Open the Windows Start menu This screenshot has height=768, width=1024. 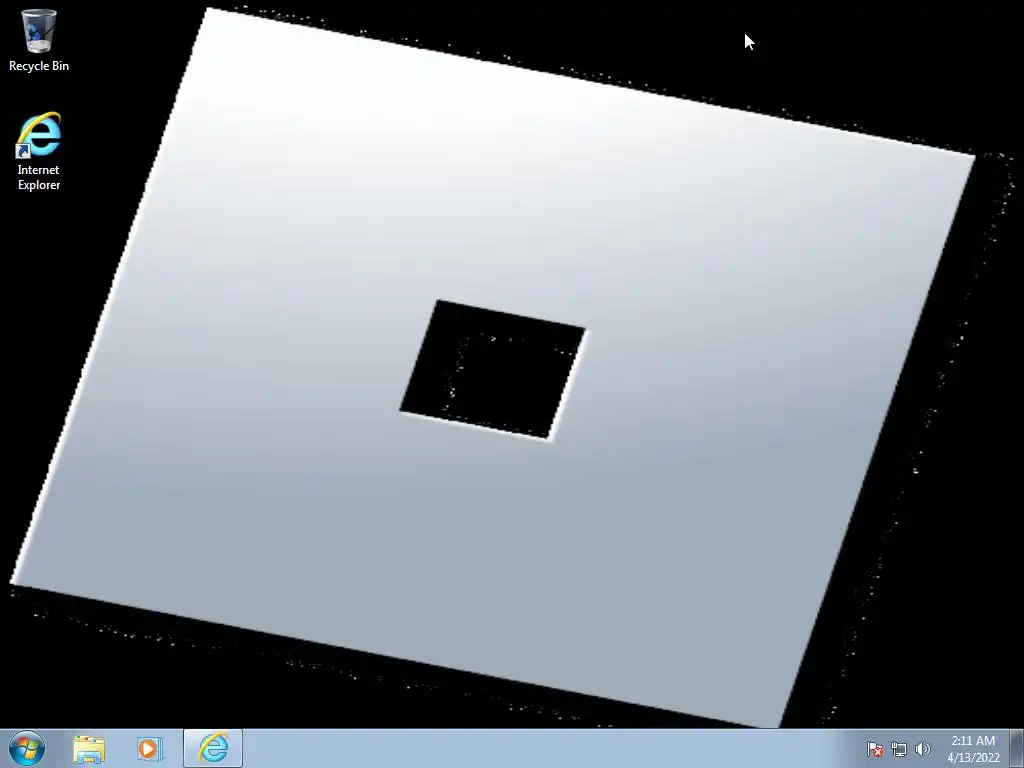(x=27, y=748)
